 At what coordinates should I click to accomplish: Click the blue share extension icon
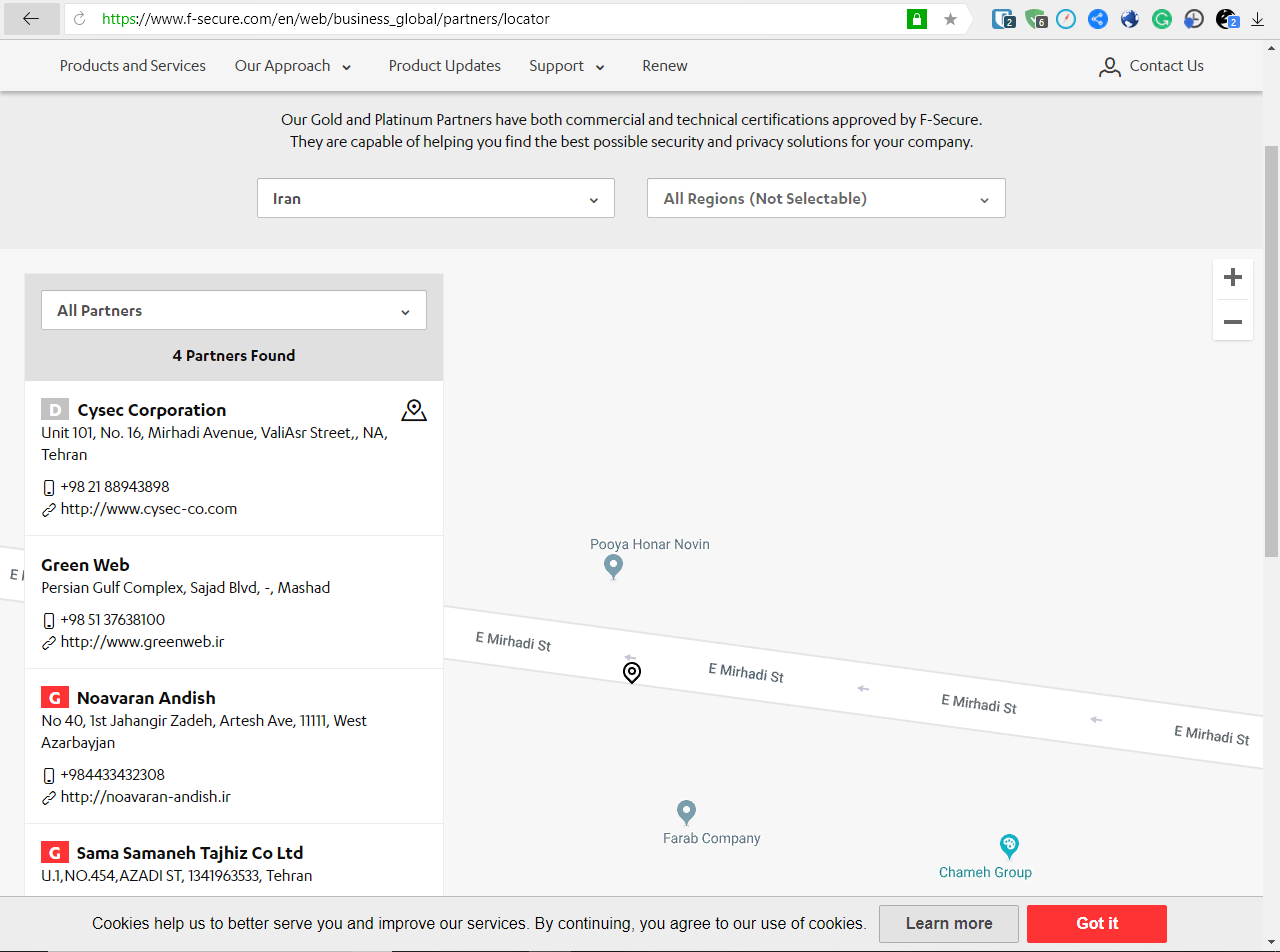click(x=1098, y=19)
